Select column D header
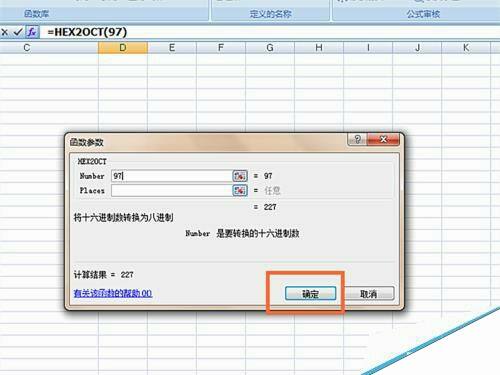This screenshot has width=500, height=375. (123, 48)
